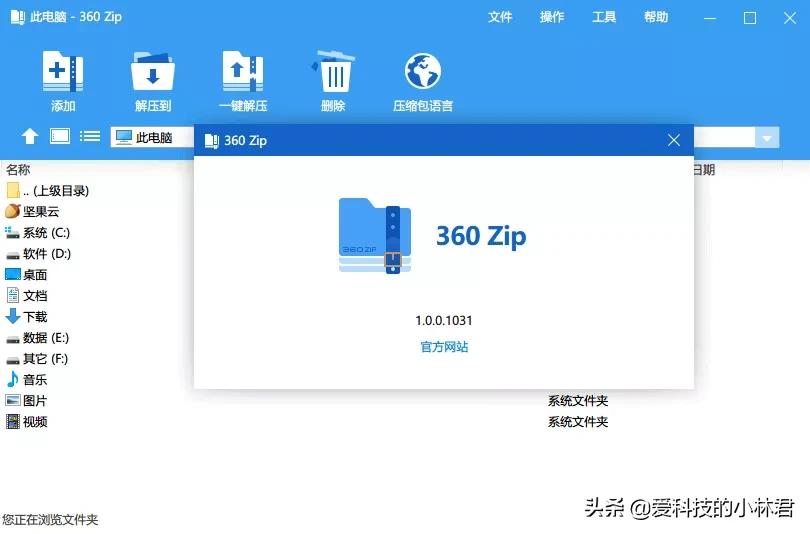Select the 坚果云 entry name
Viewport: 810px width, 534px height.
(x=41, y=212)
